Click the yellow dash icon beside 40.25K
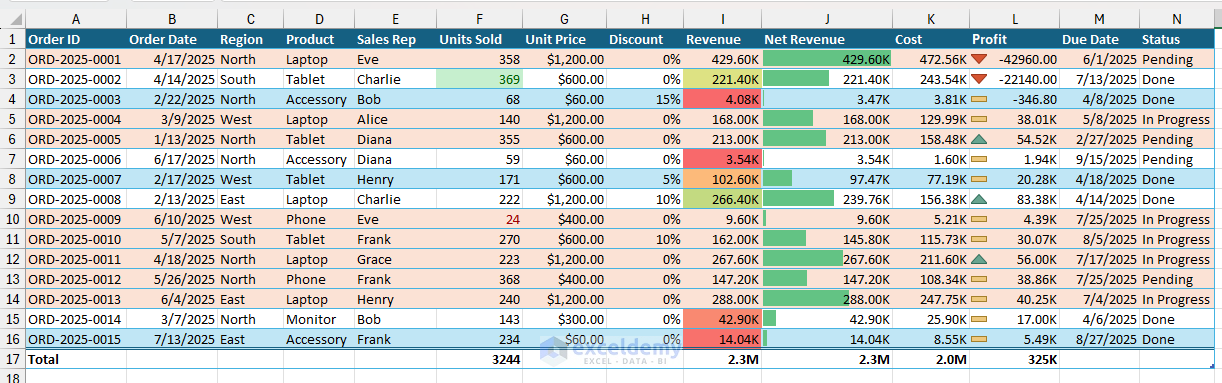This screenshot has height=383, width=1222. click(979, 299)
